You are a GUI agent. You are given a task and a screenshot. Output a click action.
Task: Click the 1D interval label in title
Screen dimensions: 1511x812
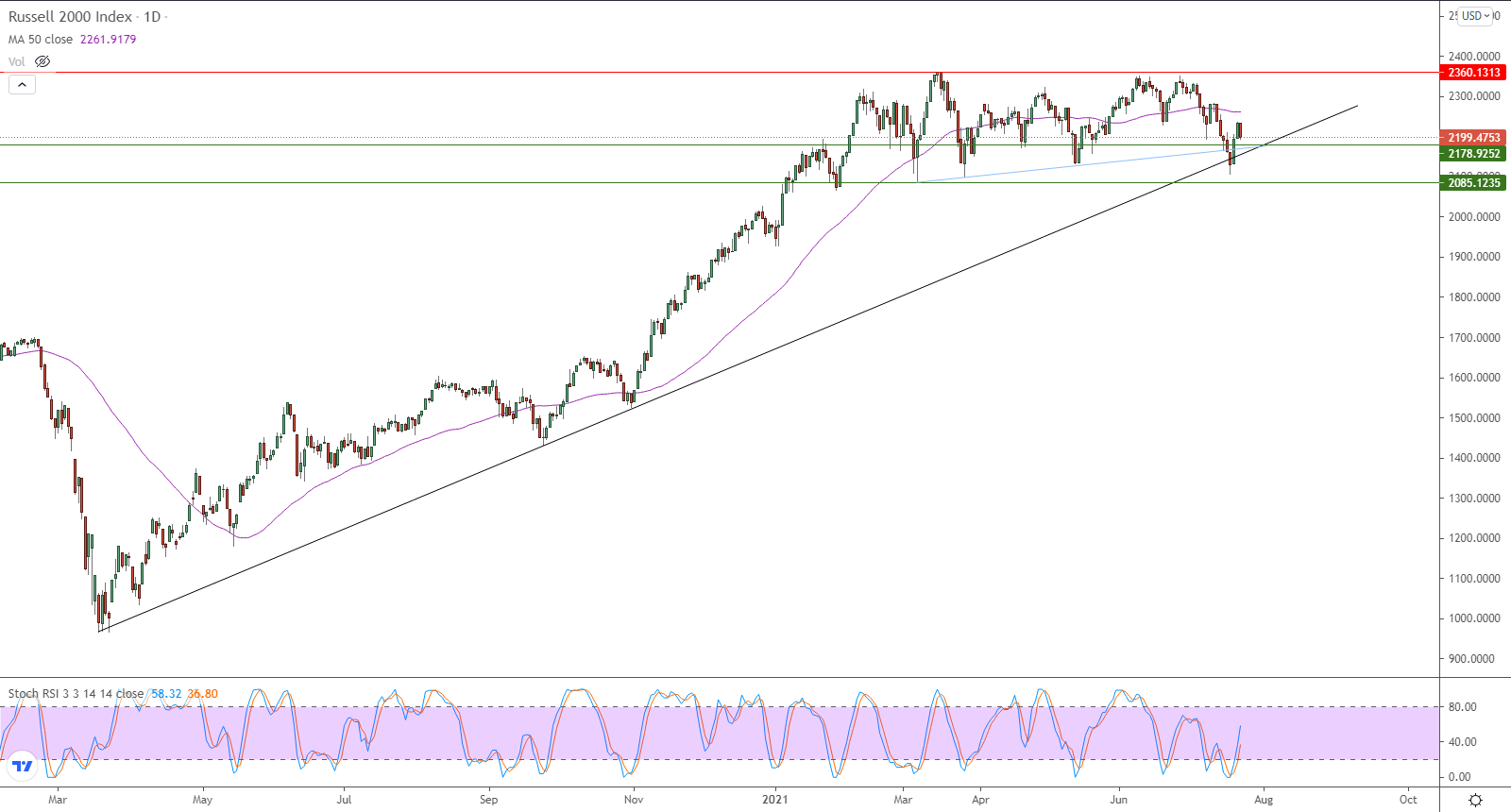click(x=152, y=17)
